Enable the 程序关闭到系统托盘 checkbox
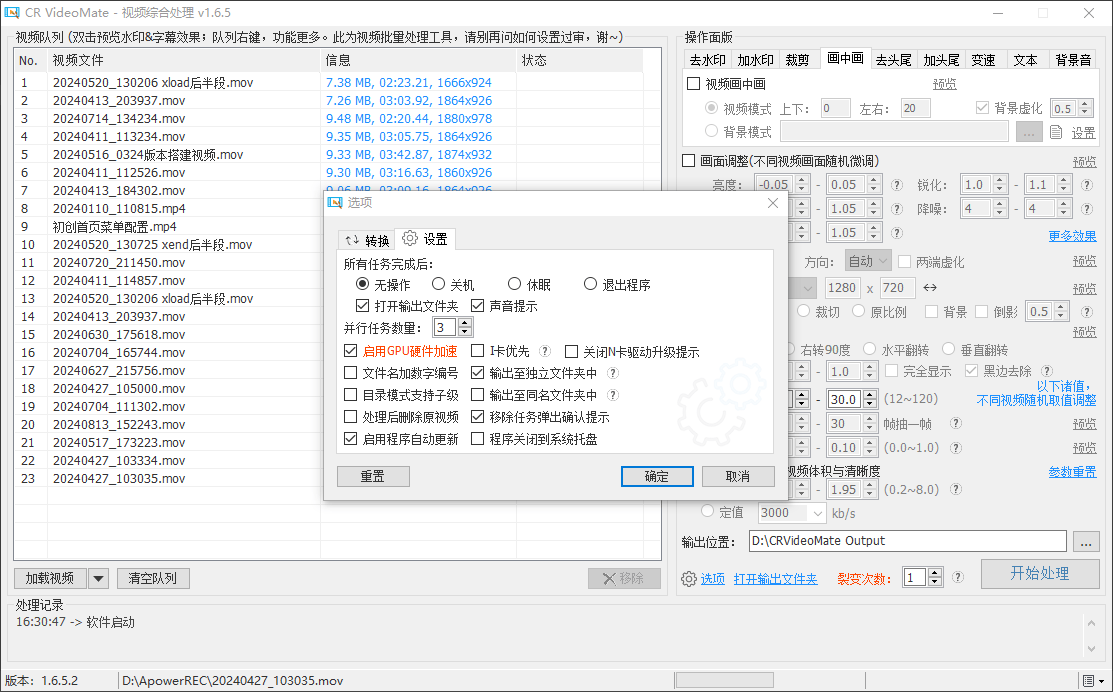Viewport: 1113px width, 692px height. [x=477, y=439]
